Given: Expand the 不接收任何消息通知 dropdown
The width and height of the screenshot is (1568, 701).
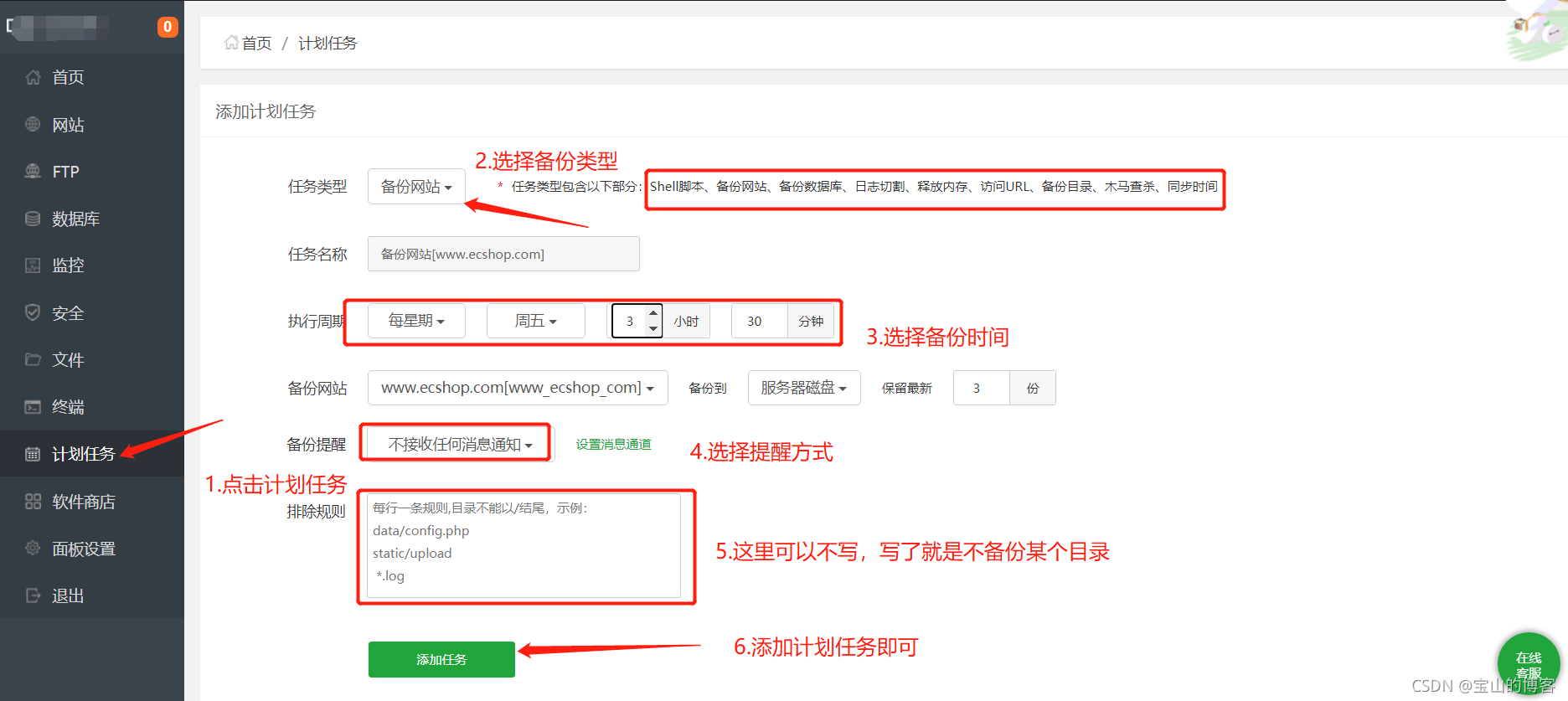Looking at the screenshot, I should [x=459, y=445].
